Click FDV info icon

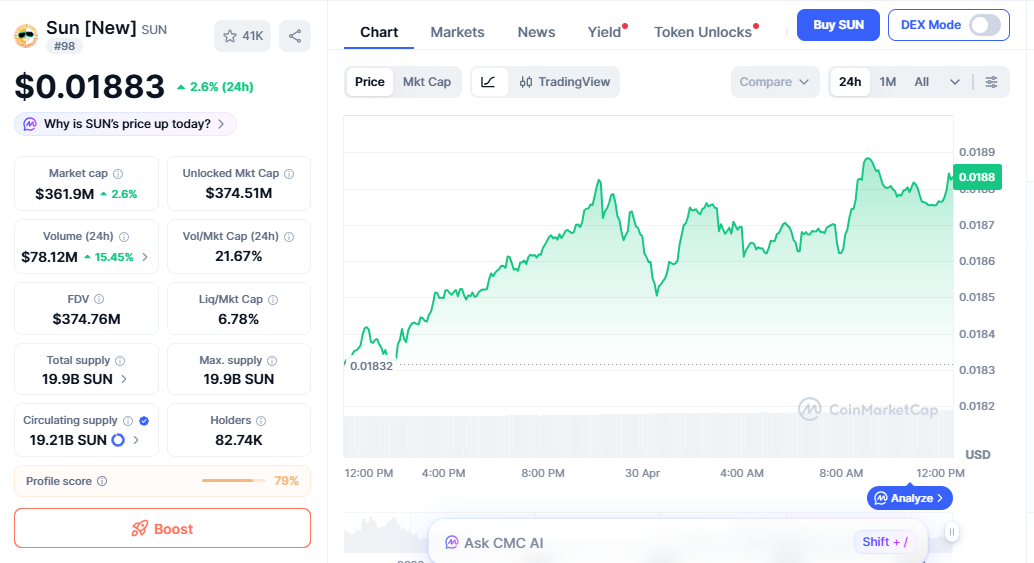pos(99,299)
